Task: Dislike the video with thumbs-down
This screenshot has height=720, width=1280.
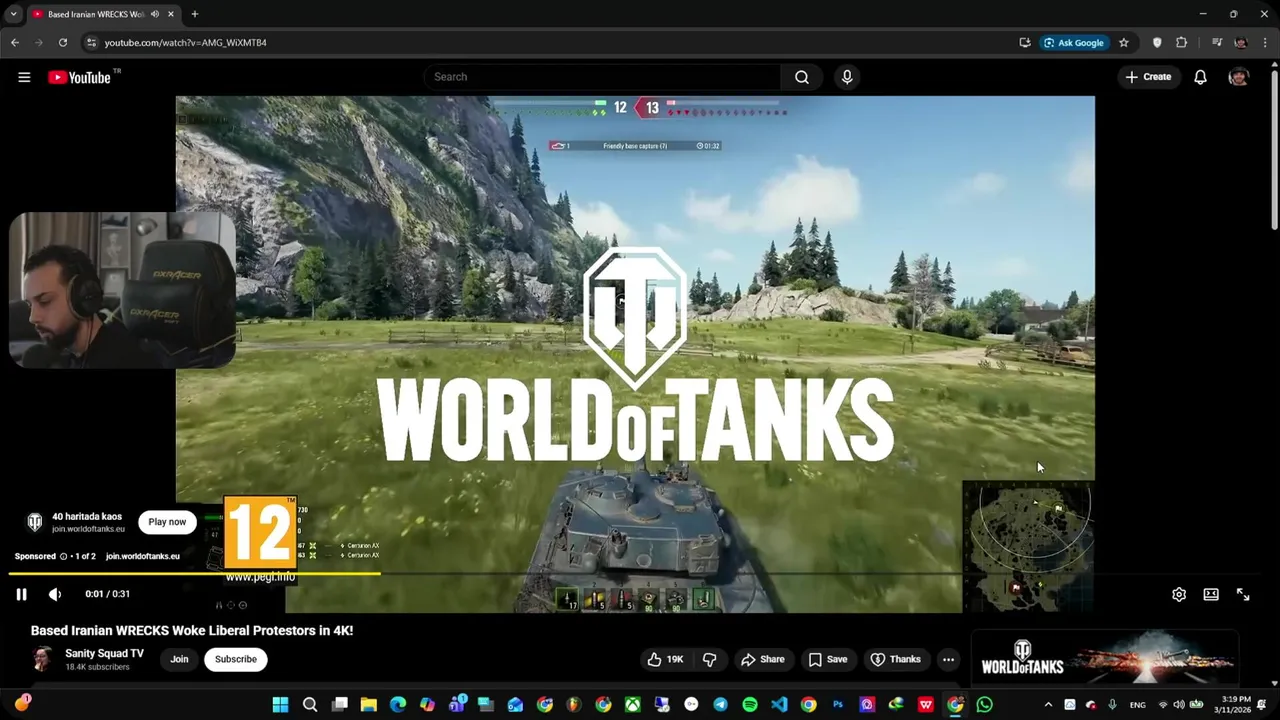Action: (x=709, y=659)
